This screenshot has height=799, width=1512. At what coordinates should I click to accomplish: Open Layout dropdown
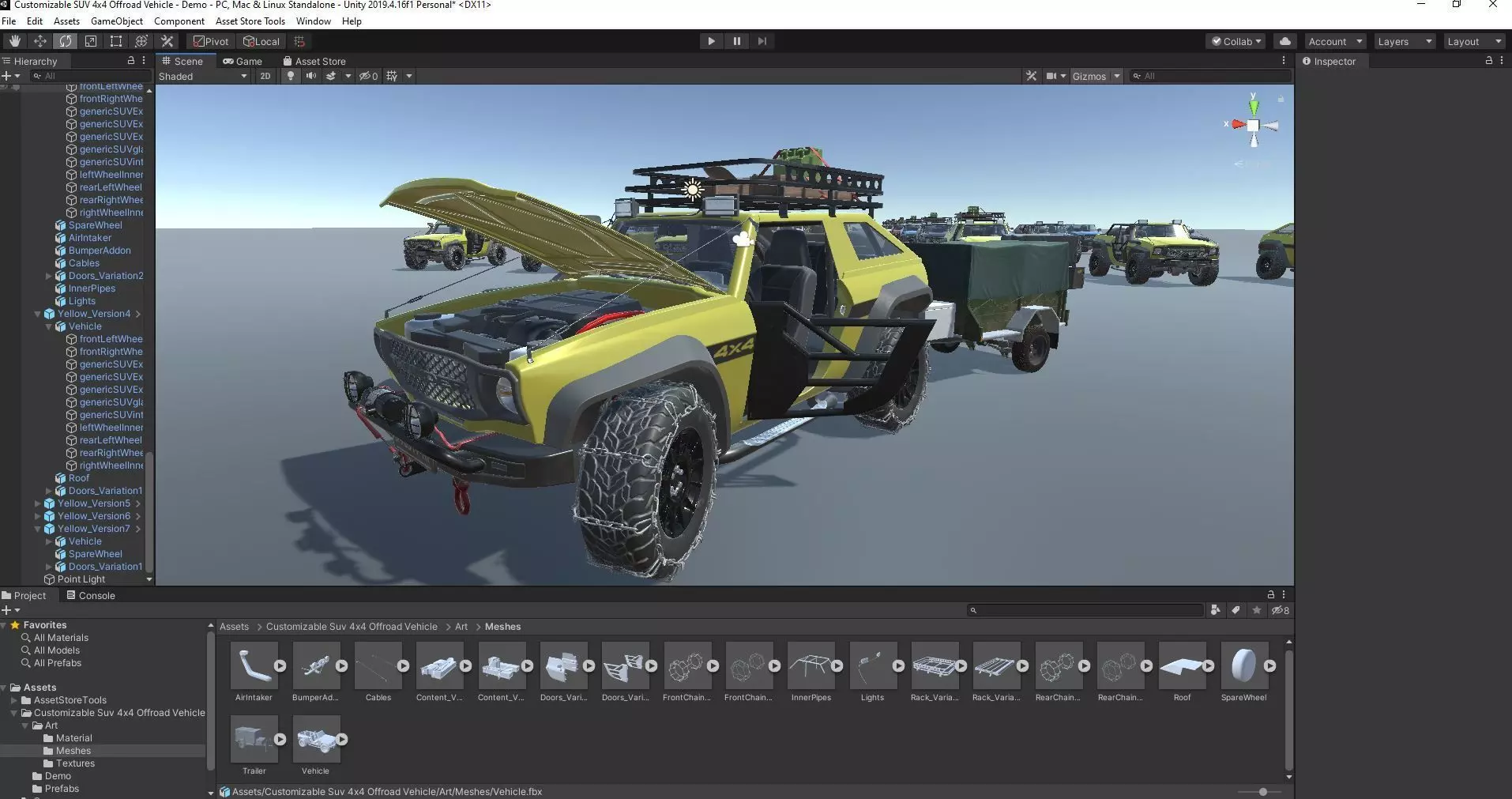1474,41
